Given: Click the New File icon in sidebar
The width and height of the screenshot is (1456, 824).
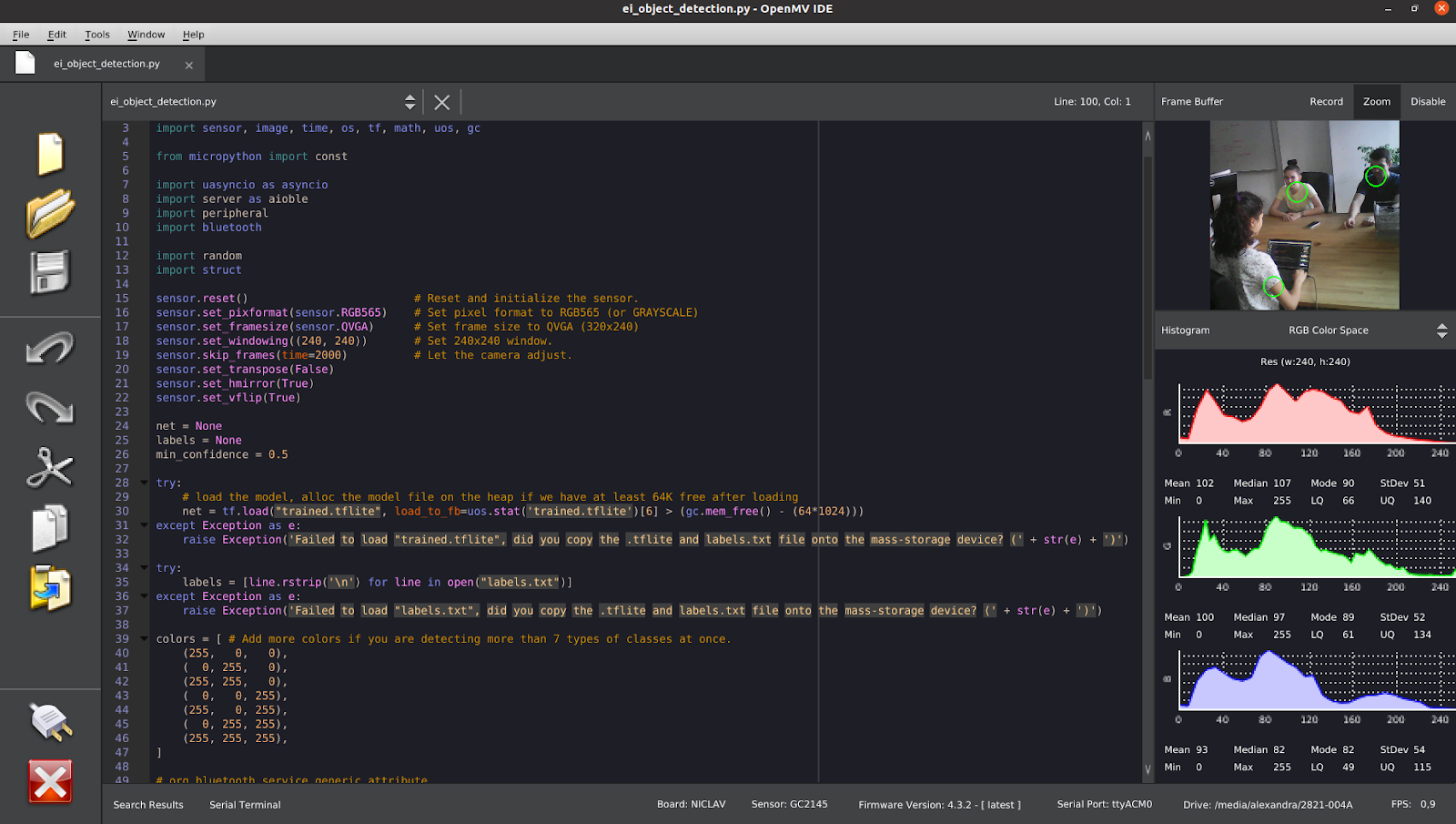Looking at the screenshot, I should click(x=50, y=153).
